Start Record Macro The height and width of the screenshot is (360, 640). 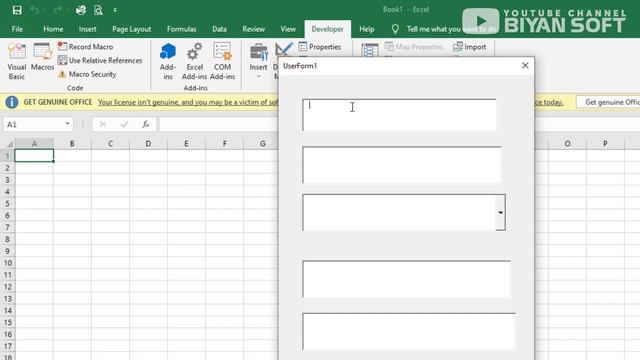[x=85, y=47]
